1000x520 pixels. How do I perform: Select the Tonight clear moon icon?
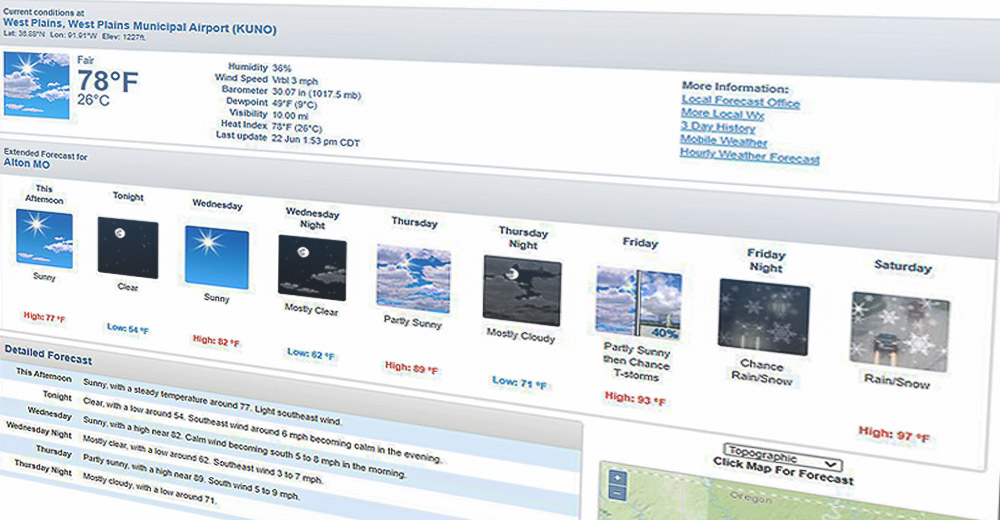pyautogui.click(x=128, y=247)
